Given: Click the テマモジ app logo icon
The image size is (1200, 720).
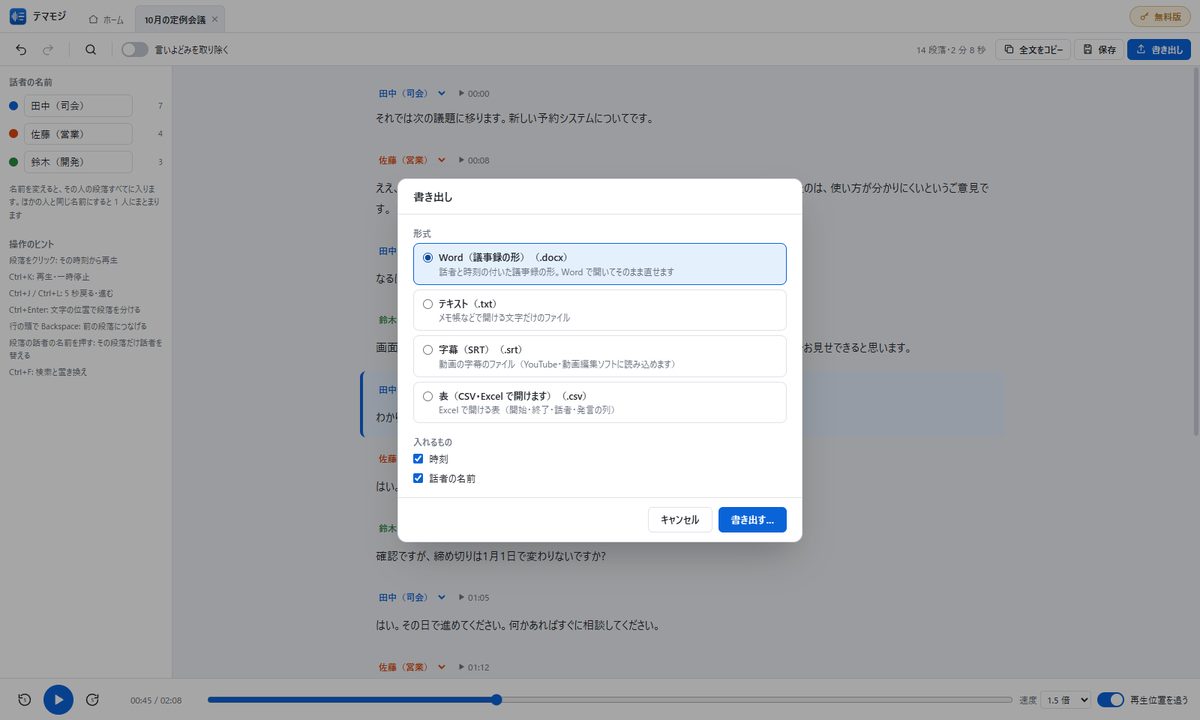Looking at the screenshot, I should click(x=17, y=17).
